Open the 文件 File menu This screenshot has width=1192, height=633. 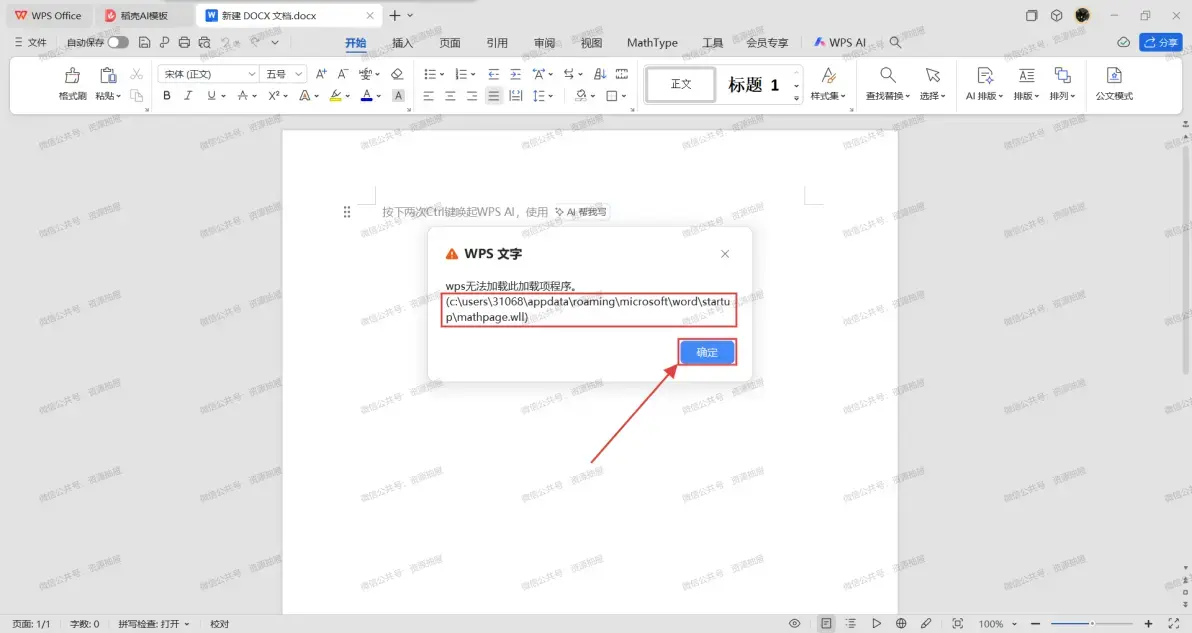pos(30,43)
